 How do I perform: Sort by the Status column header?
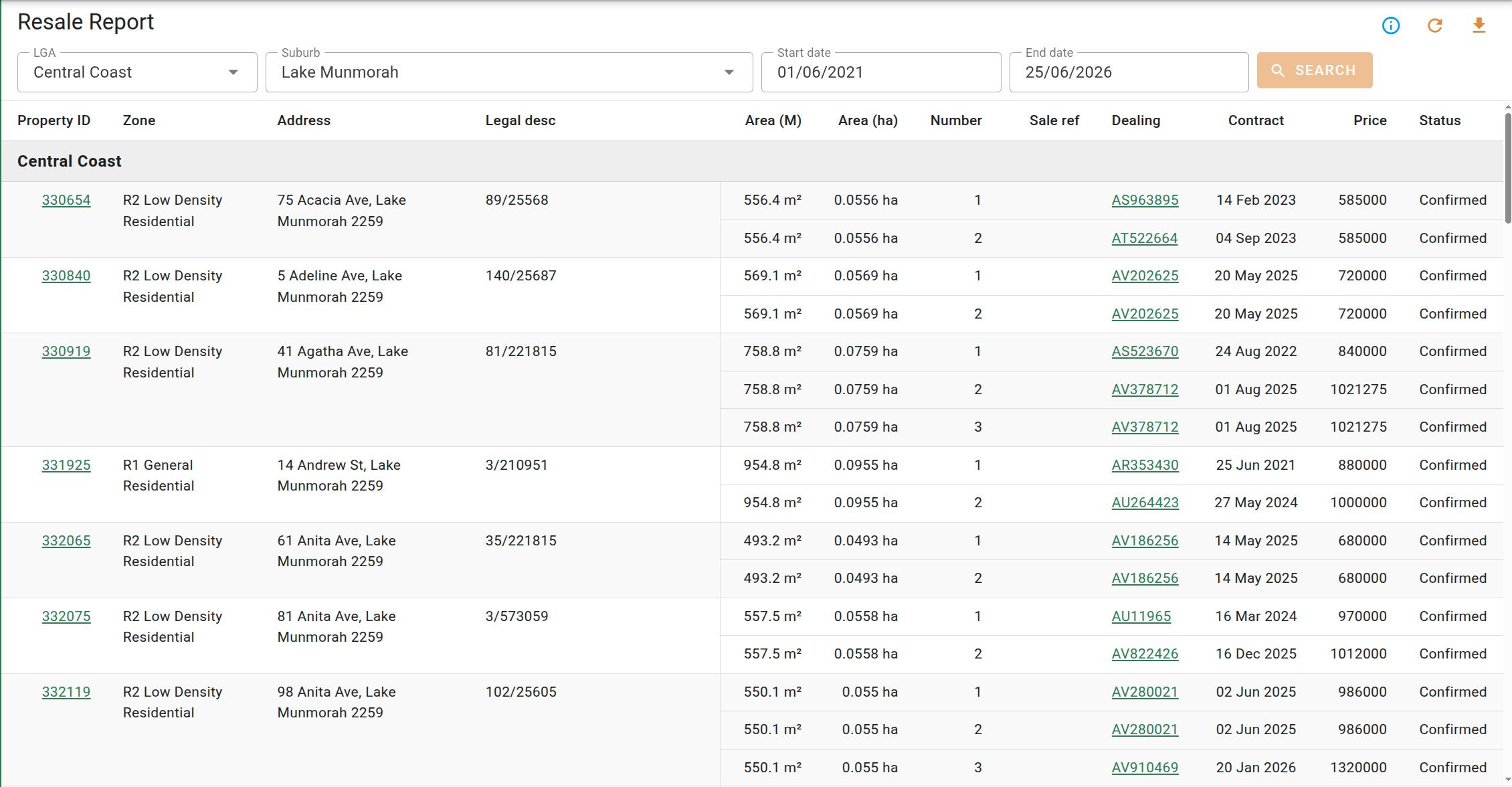[x=1440, y=120]
